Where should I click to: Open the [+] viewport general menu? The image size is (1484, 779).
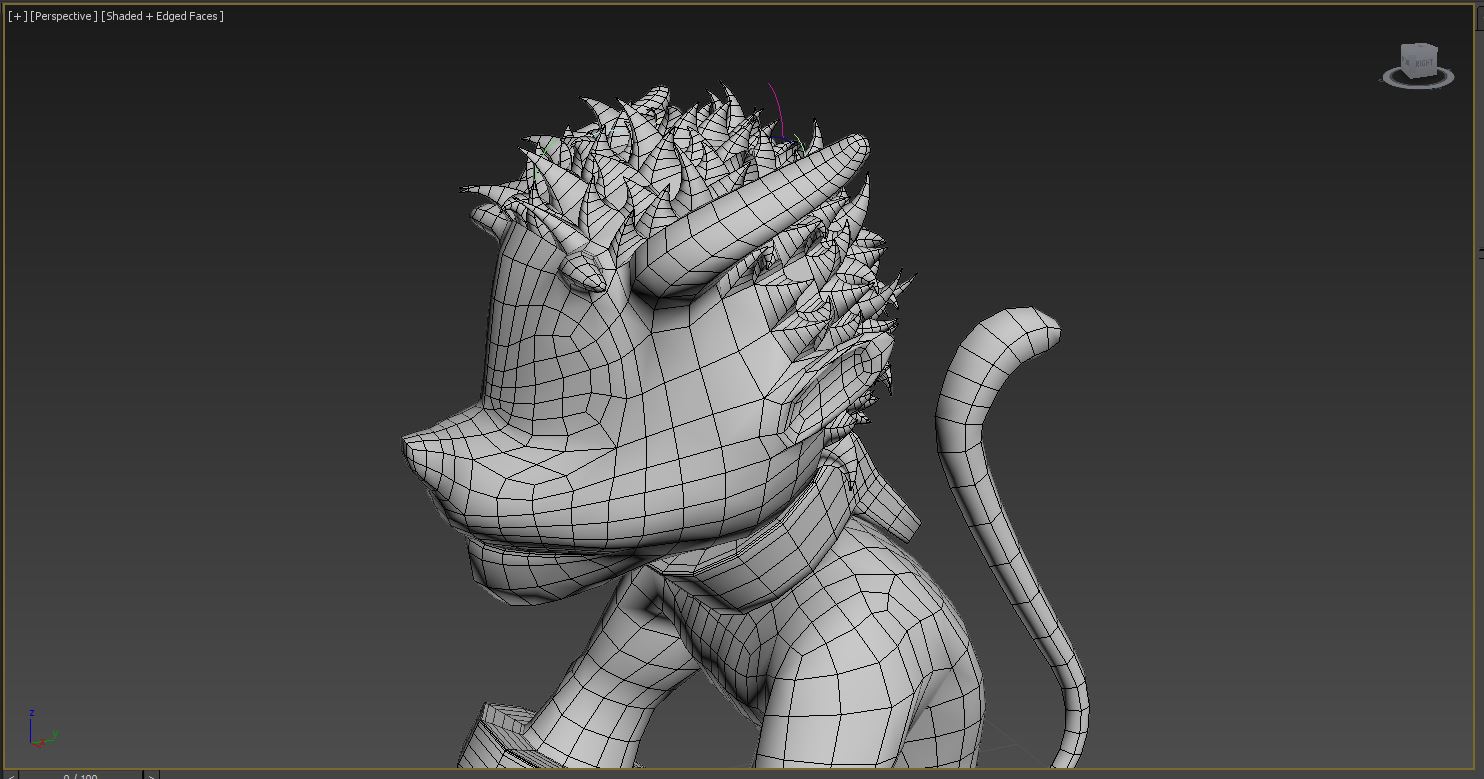[x=17, y=16]
